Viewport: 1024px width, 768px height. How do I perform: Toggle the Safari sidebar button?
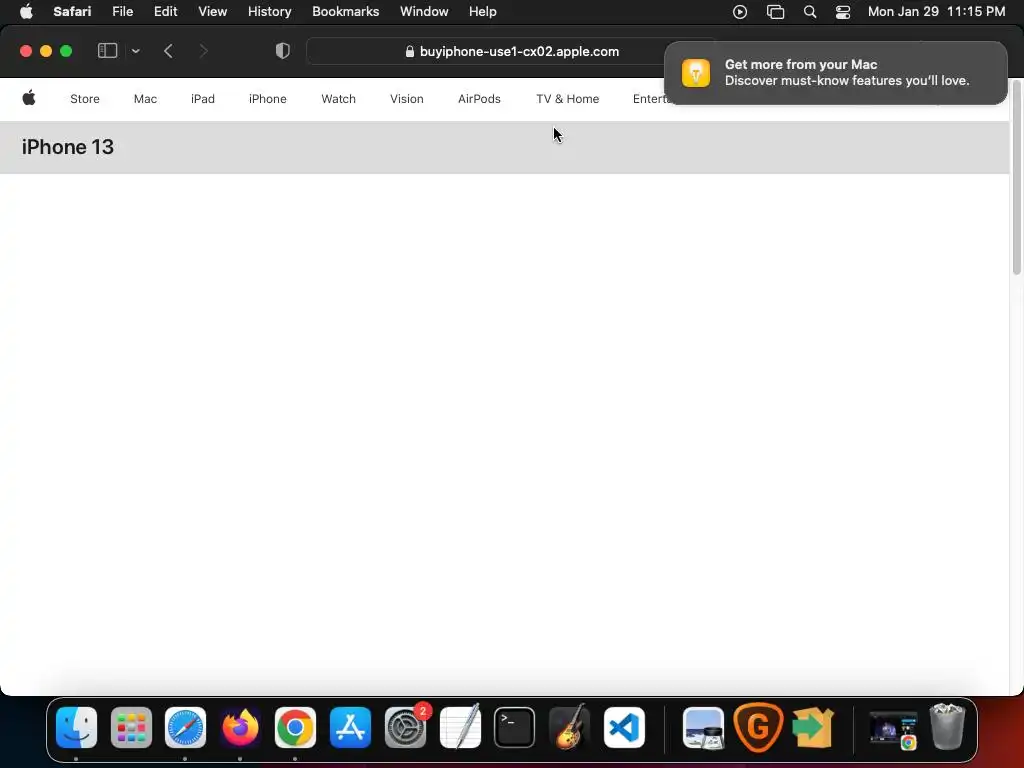click(107, 51)
